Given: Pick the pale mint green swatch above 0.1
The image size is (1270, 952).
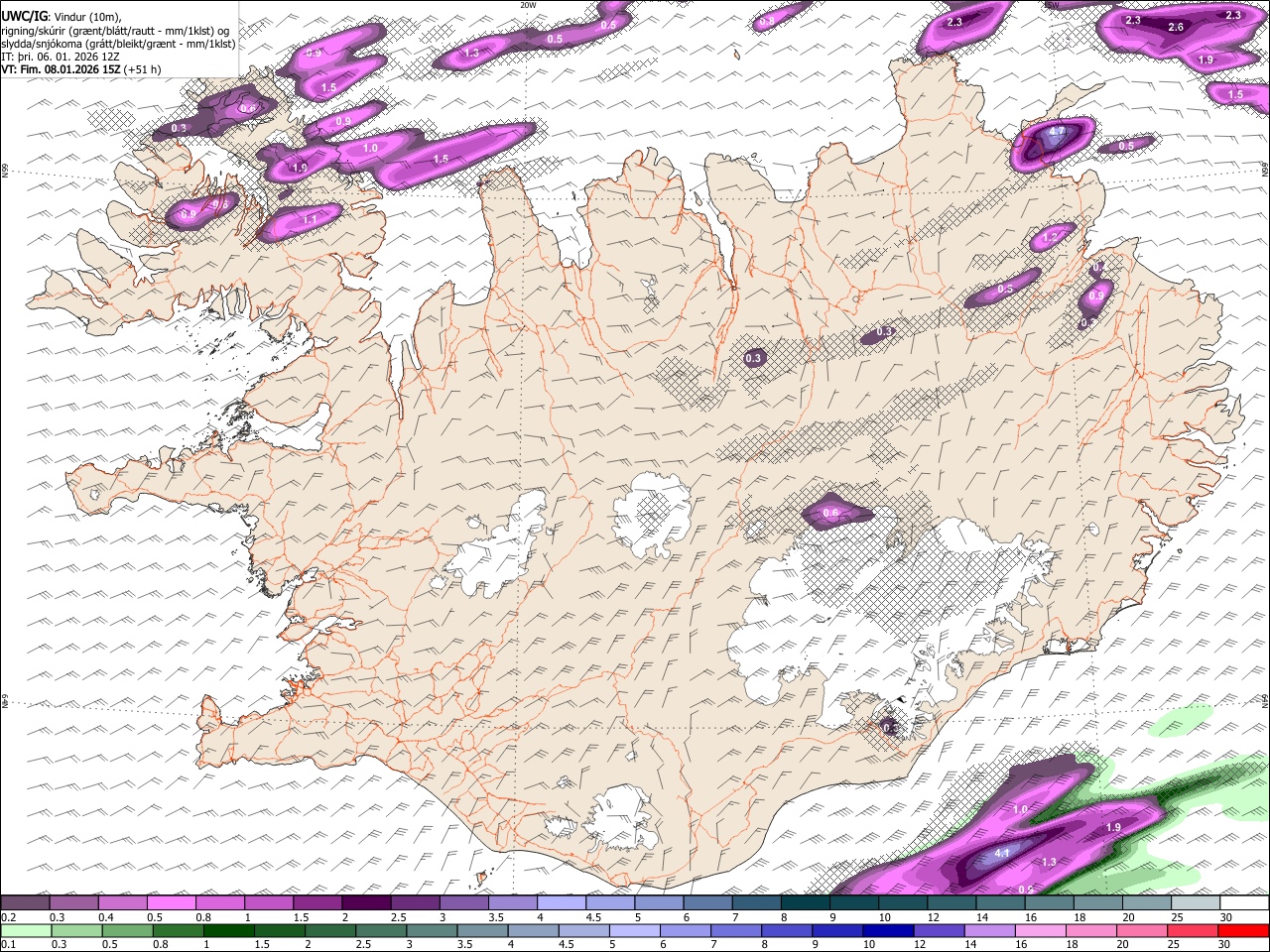Looking at the screenshot, I should click(26, 930).
